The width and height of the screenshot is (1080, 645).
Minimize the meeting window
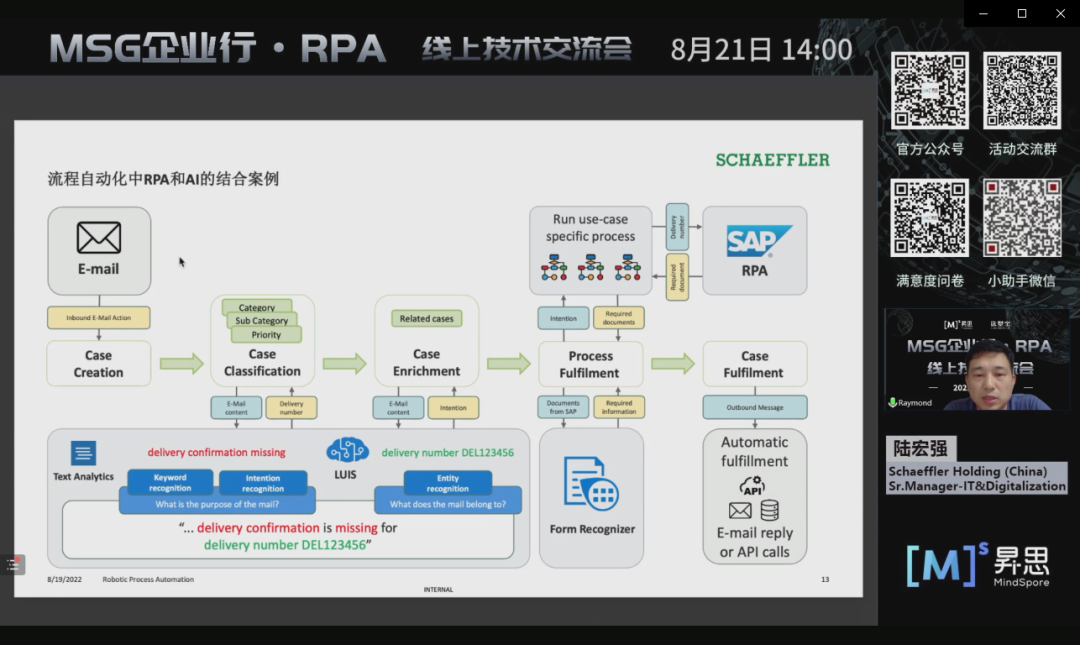click(x=984, y=13)
